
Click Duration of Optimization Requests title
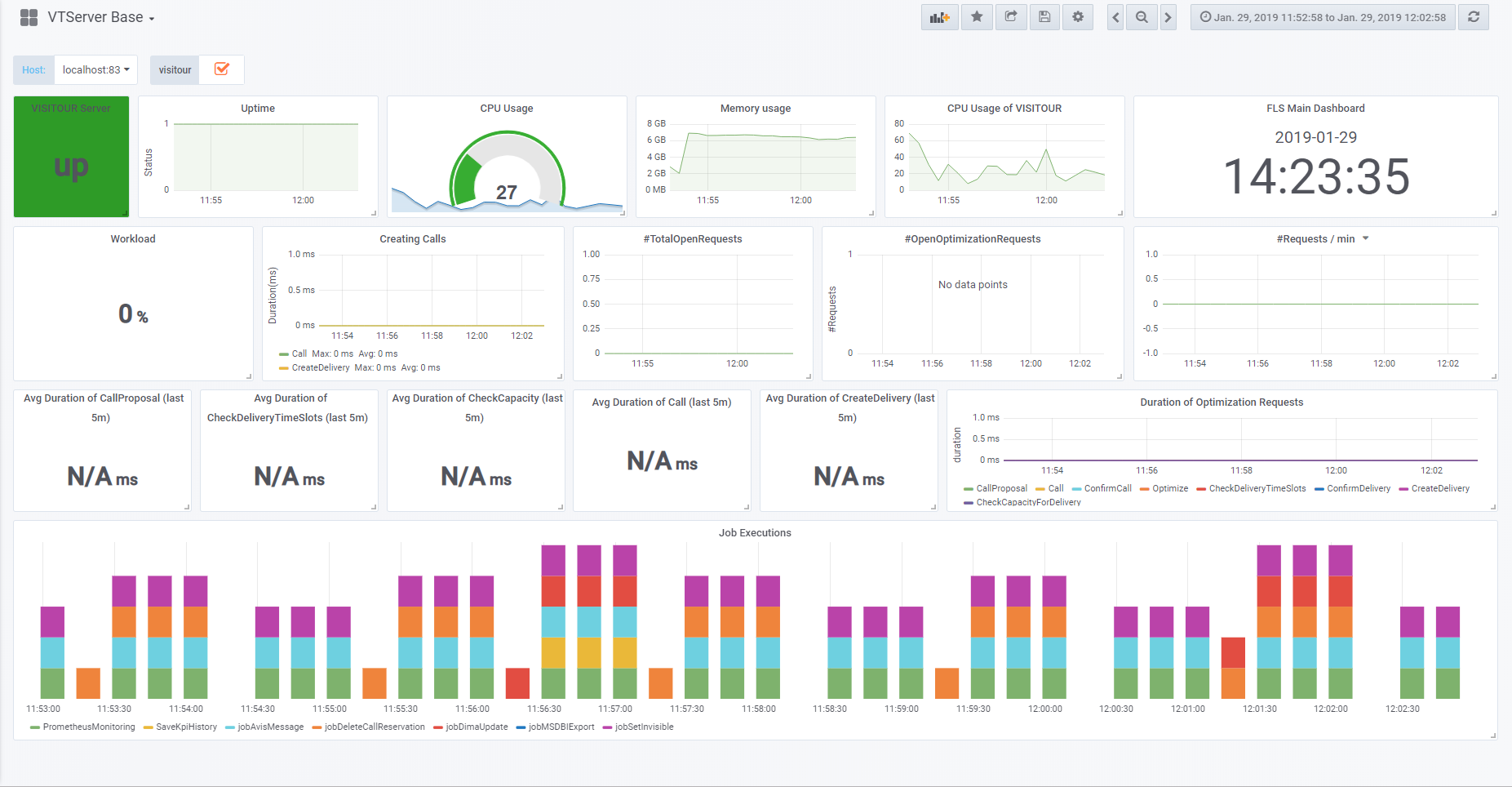tap(1222, 402)
